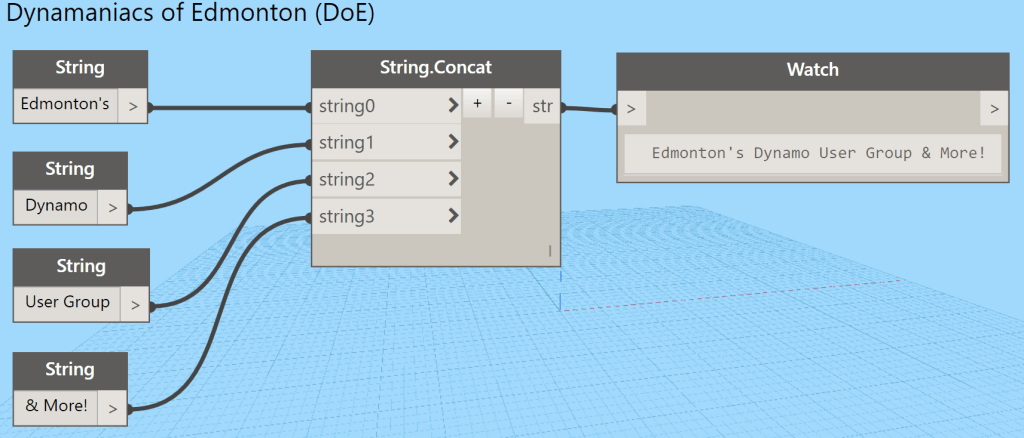
Task: Select the String.Concat node header
Action: point(435,69)
